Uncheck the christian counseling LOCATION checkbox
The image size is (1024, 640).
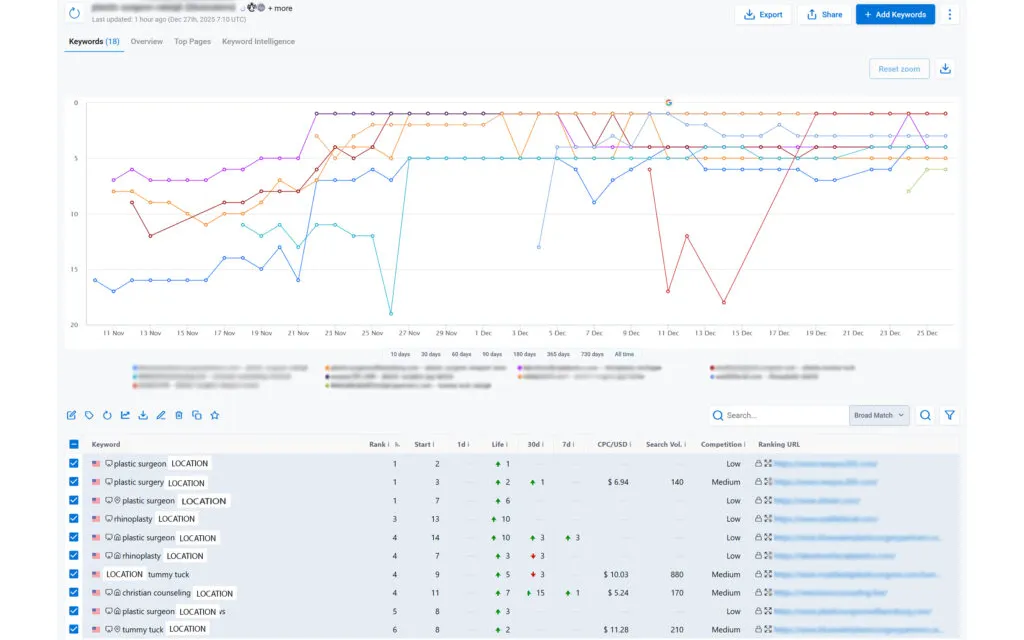74,592
